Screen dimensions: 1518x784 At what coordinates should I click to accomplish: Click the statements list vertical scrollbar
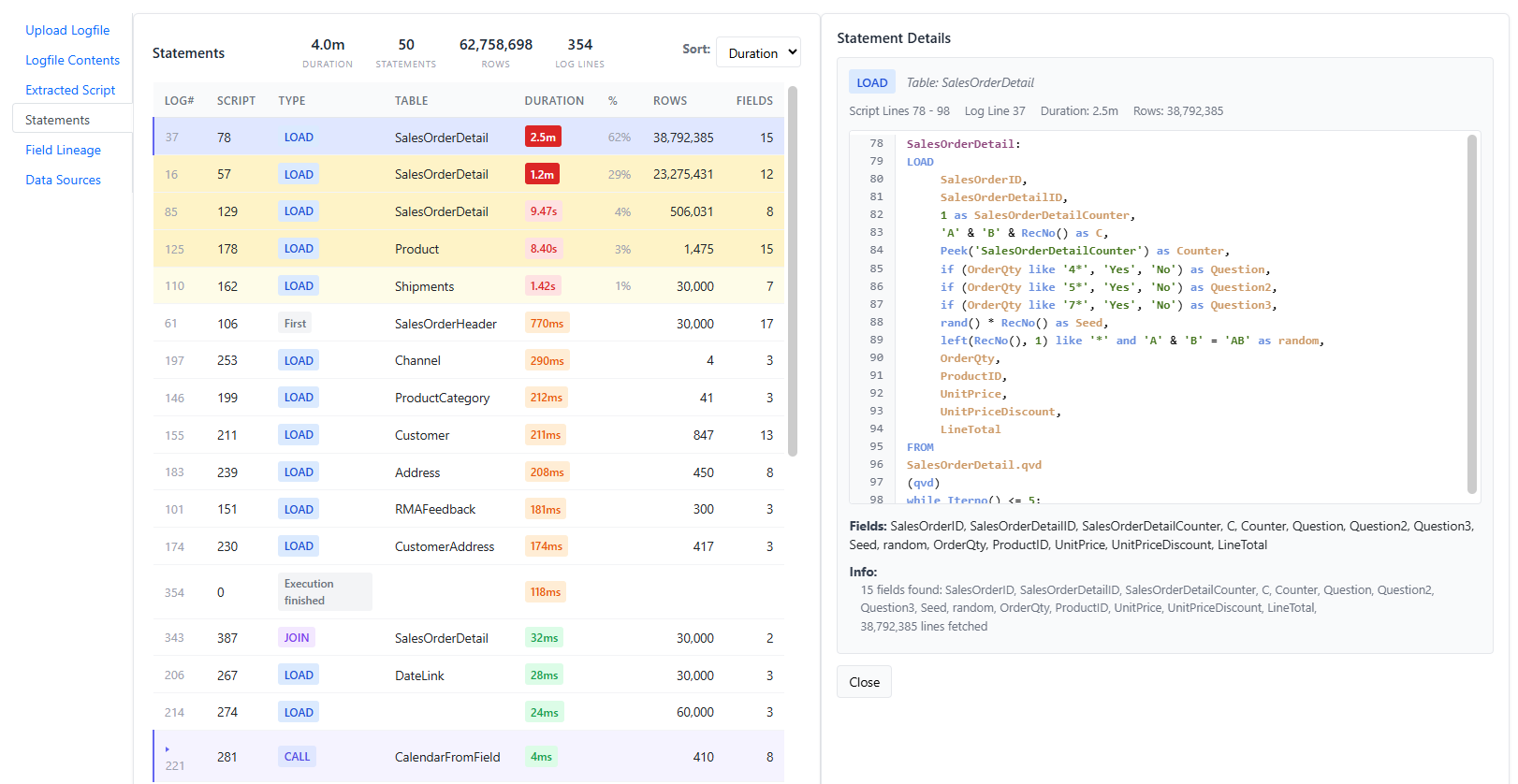pos(793,271)
